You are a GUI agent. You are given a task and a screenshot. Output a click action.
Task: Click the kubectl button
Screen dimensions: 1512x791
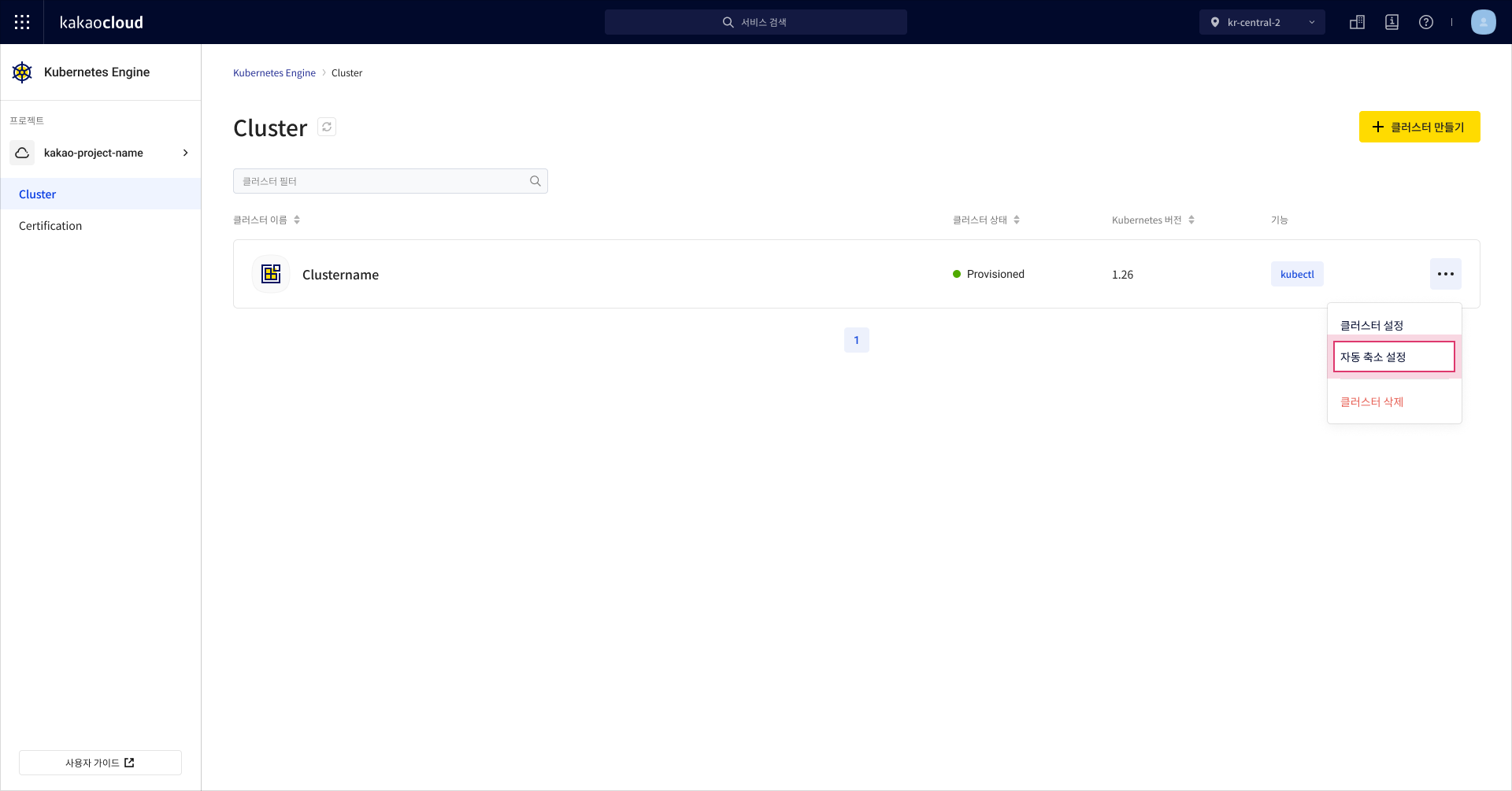tap(1297, 274)
